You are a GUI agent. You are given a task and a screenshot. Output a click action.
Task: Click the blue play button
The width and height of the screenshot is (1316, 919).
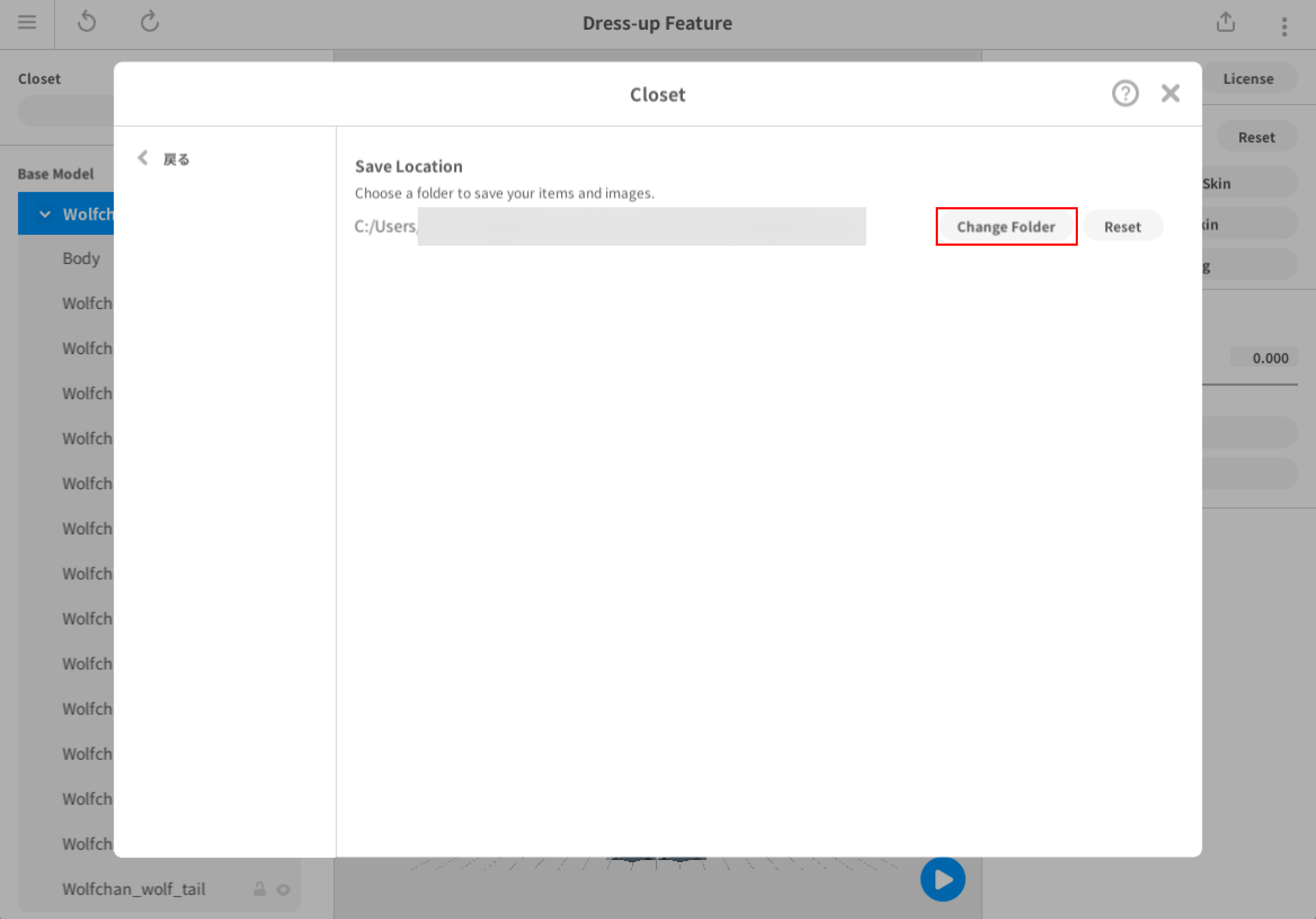click(943, 879)
